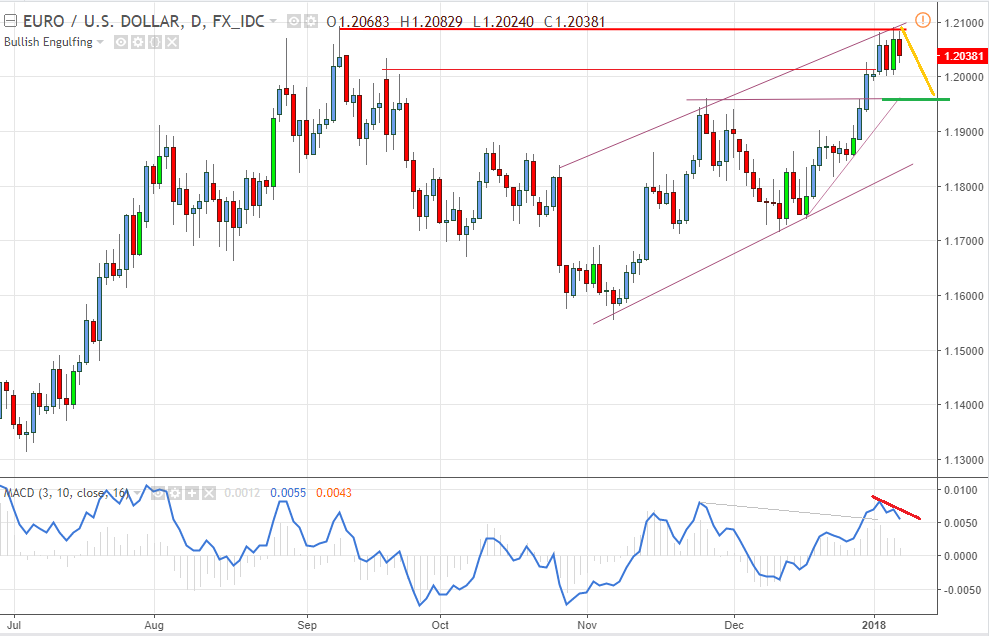The width and height of the screenshot is (989, 636).
Task: Click MACD line value 0.0055
Action: coord(288,493)
